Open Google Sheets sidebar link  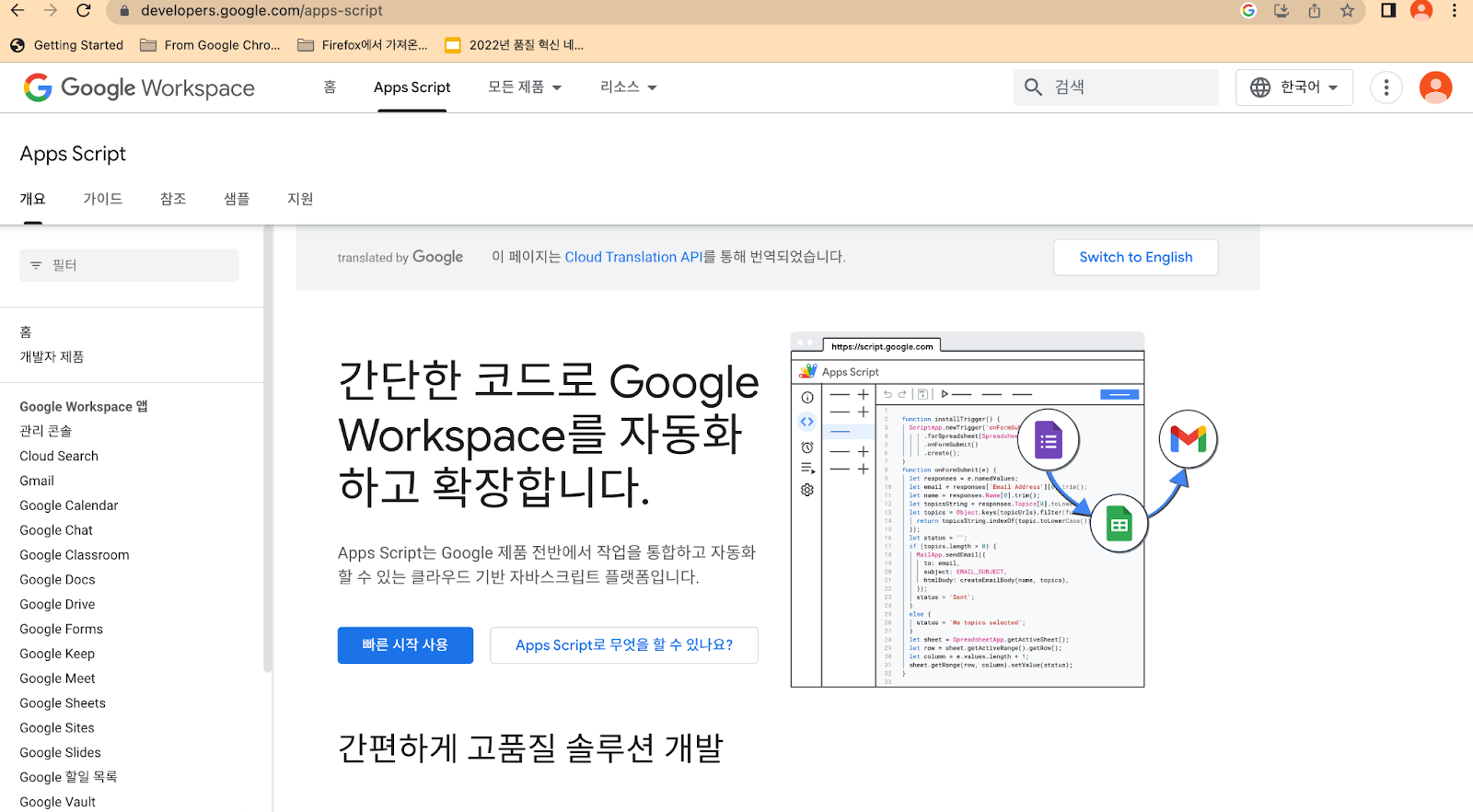[x=63, y=703]
